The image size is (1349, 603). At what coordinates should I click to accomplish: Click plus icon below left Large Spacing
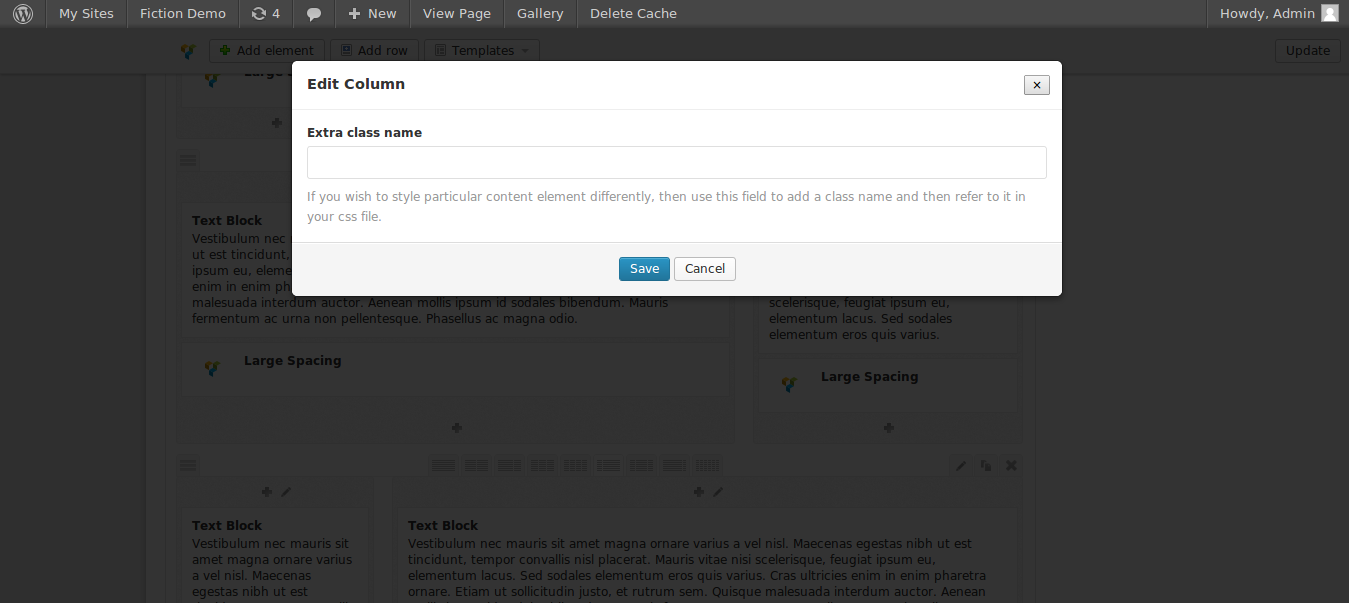click(457, 427)
